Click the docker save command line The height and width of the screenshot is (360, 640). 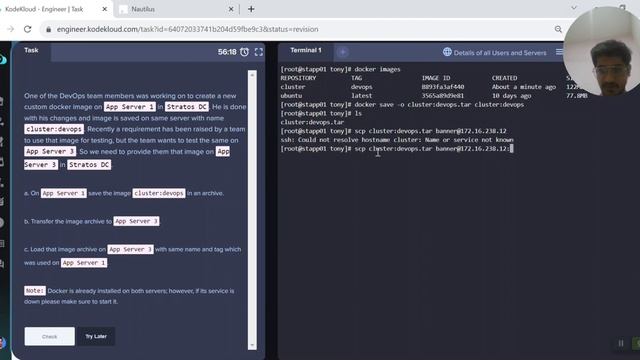point(402,104)
